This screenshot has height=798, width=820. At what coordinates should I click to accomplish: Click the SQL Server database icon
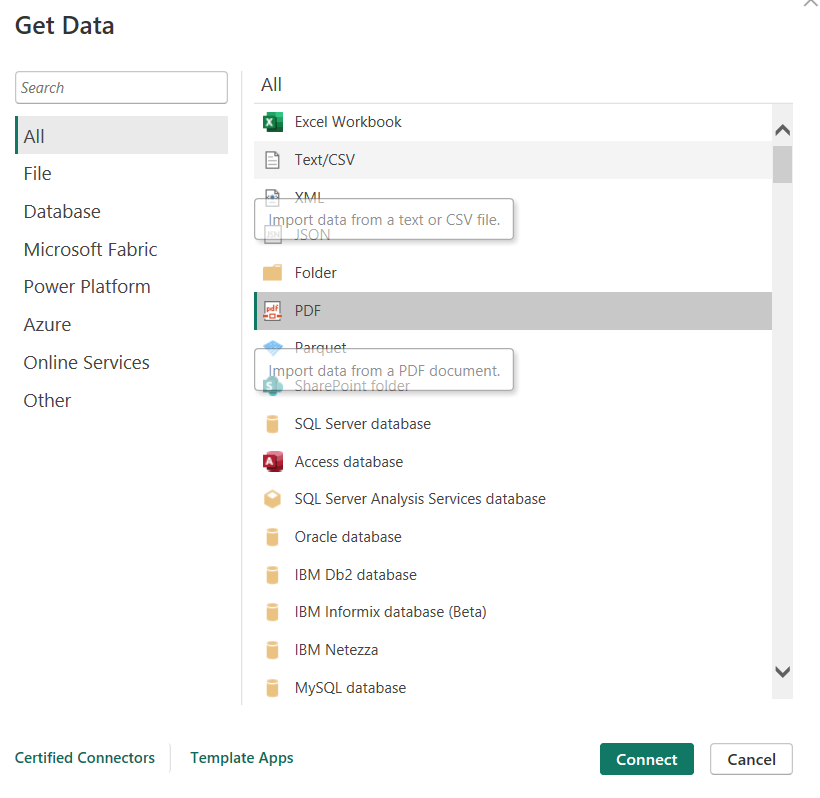point(272,424)
